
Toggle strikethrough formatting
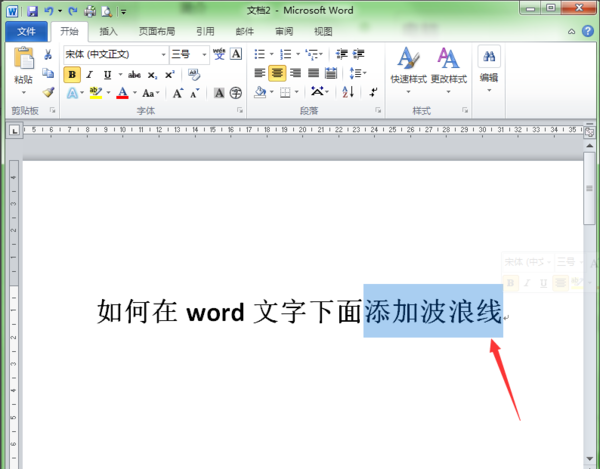tap(134, 75)
